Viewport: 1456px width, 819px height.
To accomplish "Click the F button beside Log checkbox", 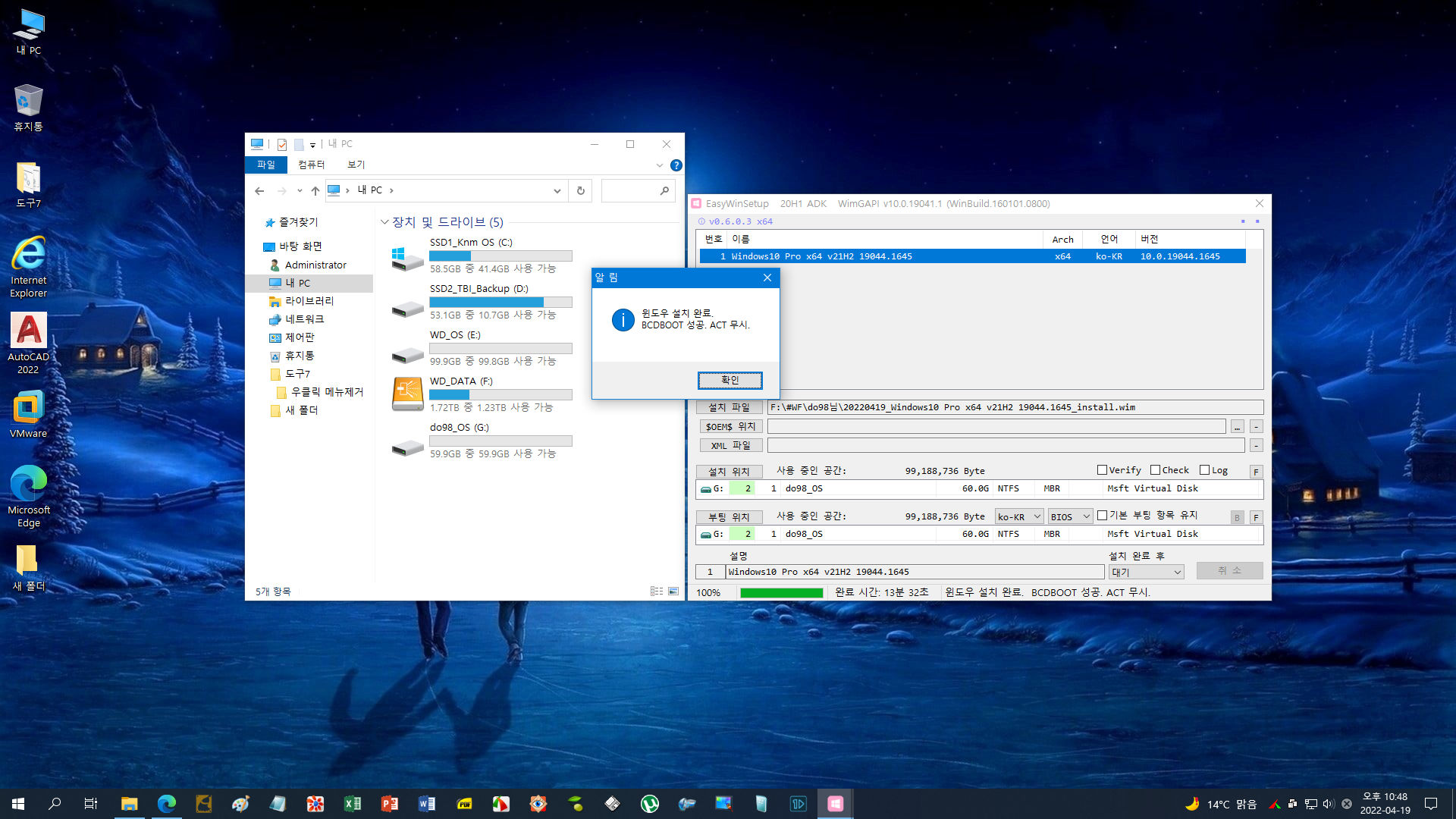I will coord(1256,472).
